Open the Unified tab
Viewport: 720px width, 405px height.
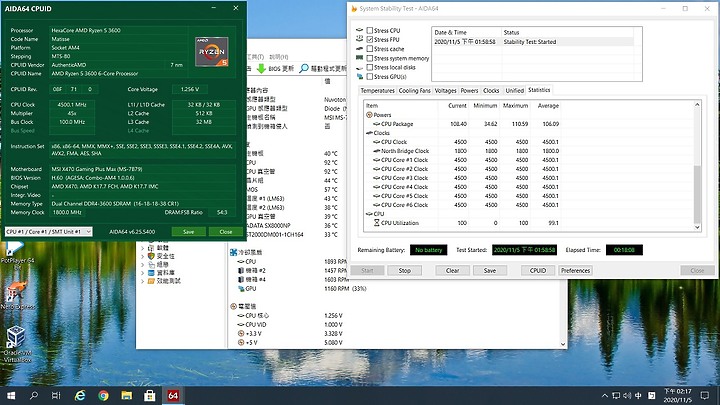(514, 90)
